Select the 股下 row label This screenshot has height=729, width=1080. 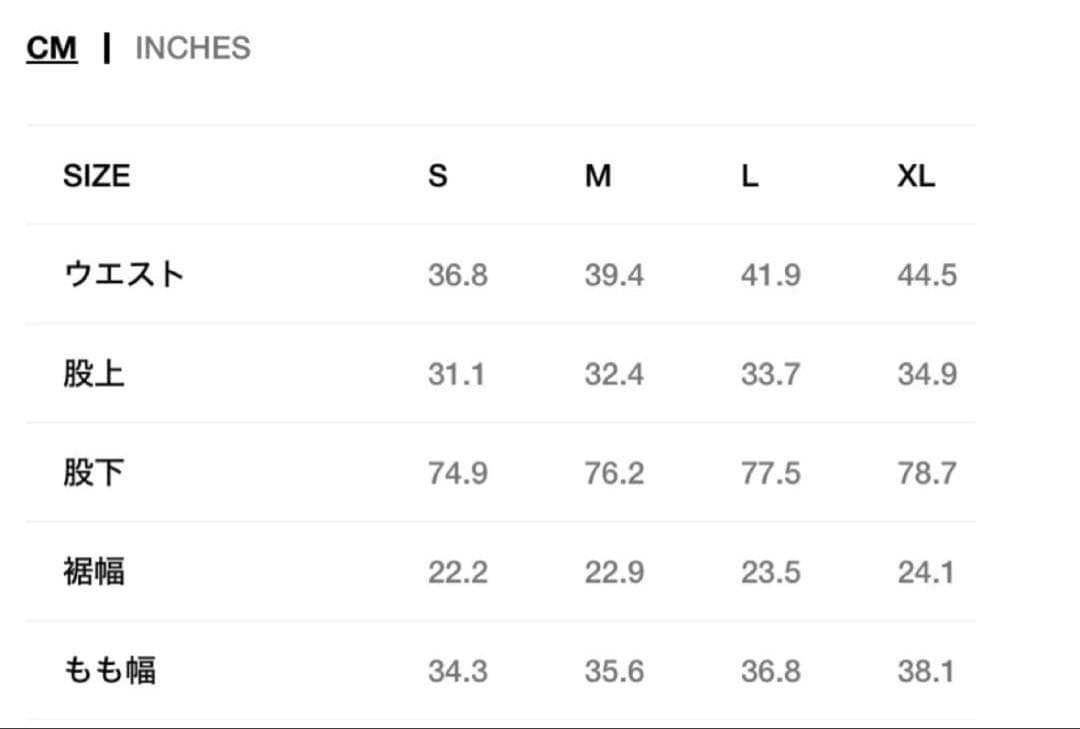(94, 473)
